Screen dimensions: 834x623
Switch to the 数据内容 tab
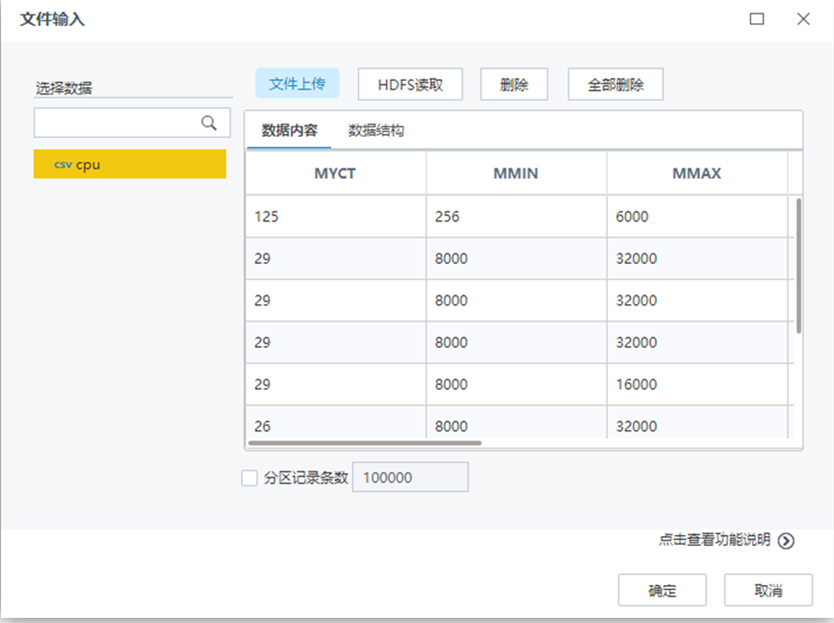[x=290, y=128]
